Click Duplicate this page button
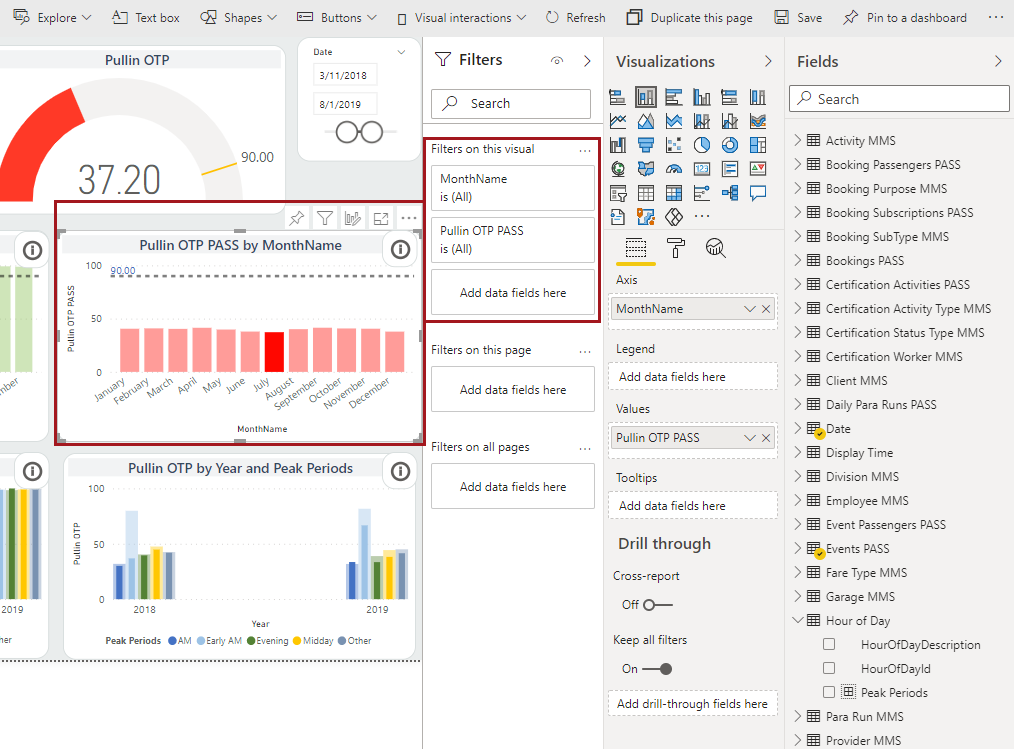The width and height of the screenshot is (1014, 749). [x=689, y=18]
